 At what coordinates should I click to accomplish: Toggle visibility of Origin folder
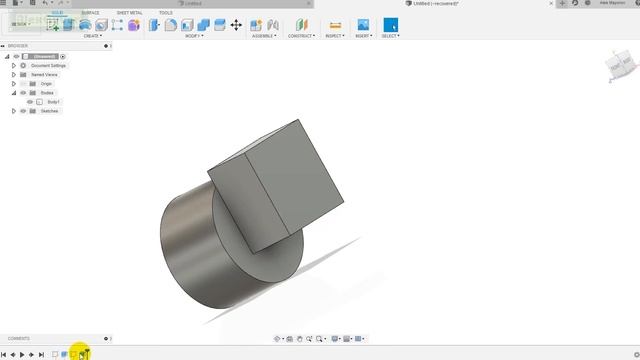[x=23, y=84]
